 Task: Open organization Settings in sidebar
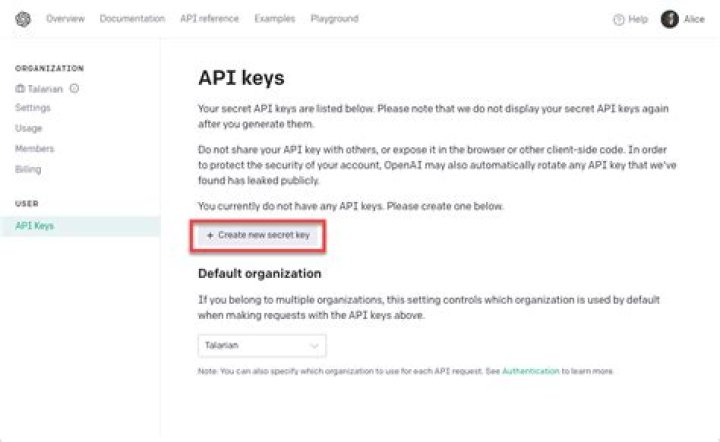[x=33, y=107]
